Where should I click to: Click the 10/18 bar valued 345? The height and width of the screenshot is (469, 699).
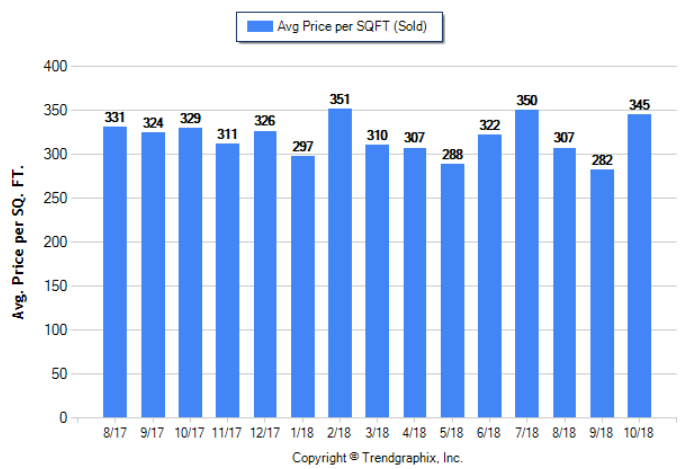(x=639, y=266)
